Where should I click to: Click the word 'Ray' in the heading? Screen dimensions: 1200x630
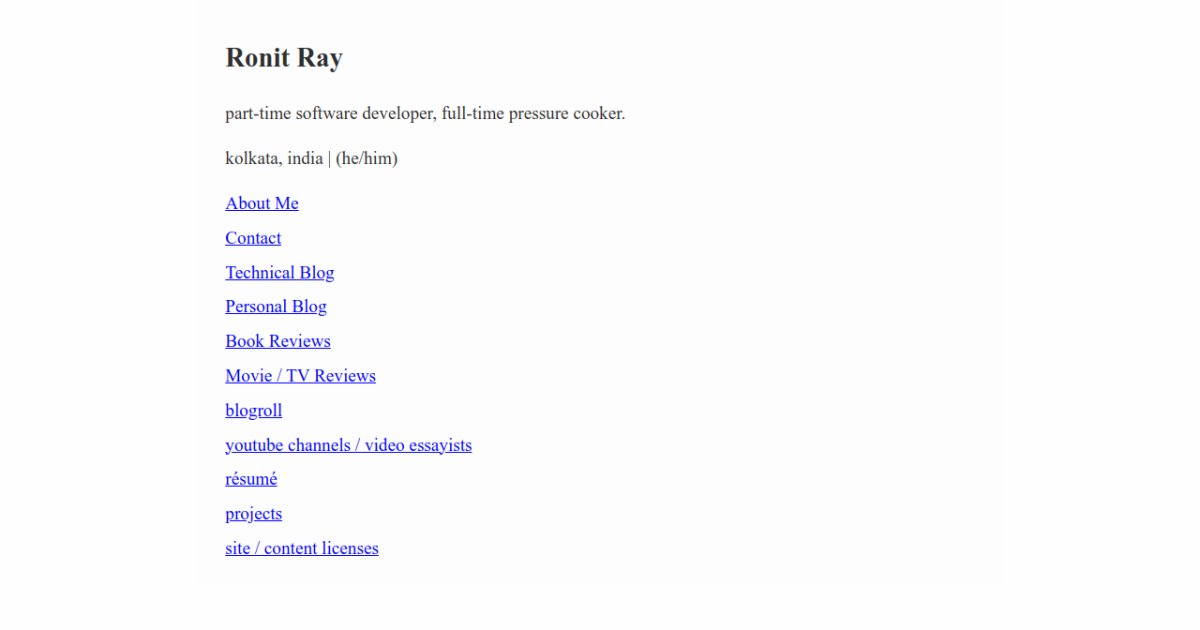coord(321,58)
